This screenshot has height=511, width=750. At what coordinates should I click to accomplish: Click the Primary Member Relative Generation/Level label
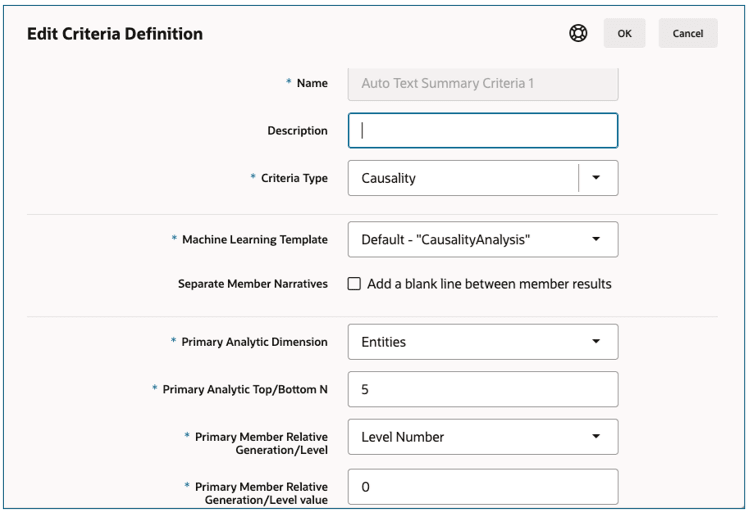coord(261,443)
